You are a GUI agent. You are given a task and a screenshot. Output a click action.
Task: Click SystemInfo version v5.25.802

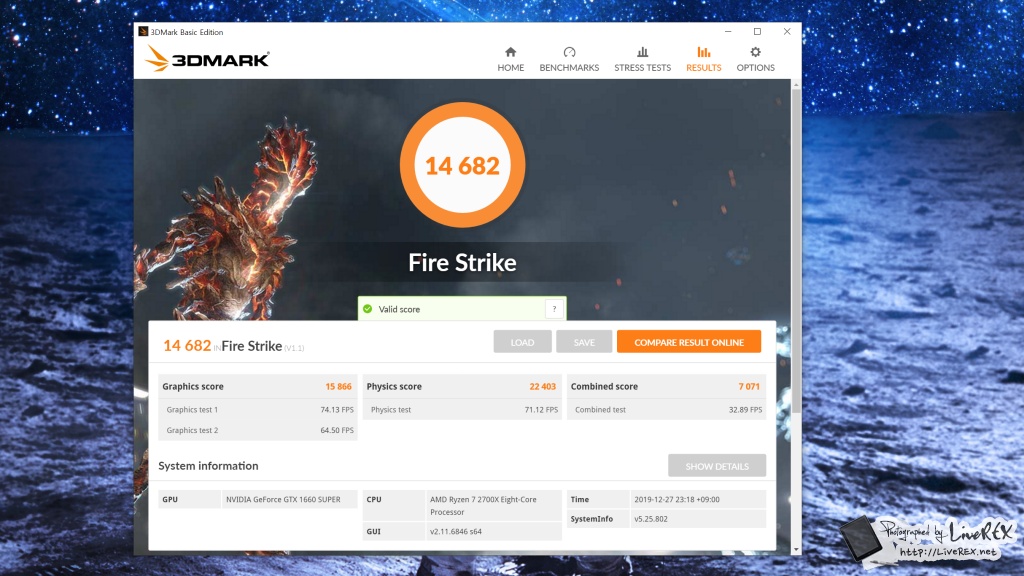click(650, 519)
